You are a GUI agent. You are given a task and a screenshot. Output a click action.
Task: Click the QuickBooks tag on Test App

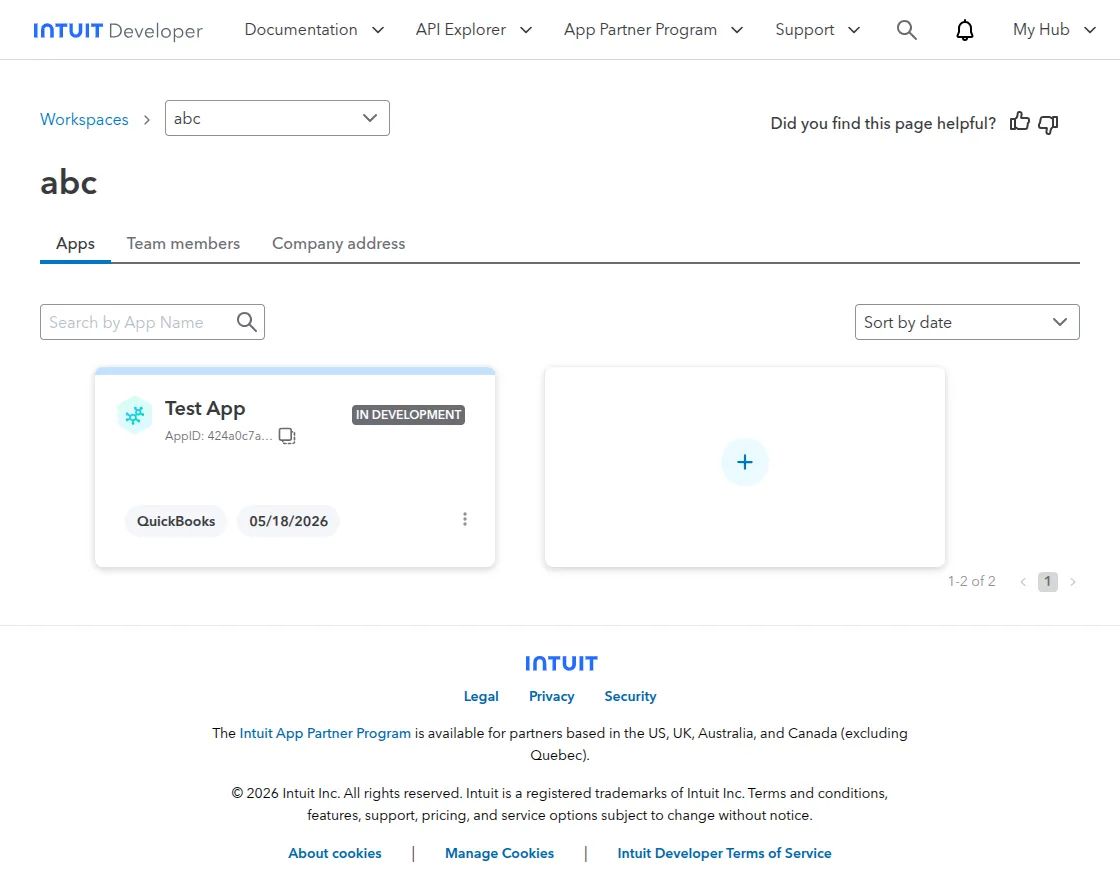(176, 521)
